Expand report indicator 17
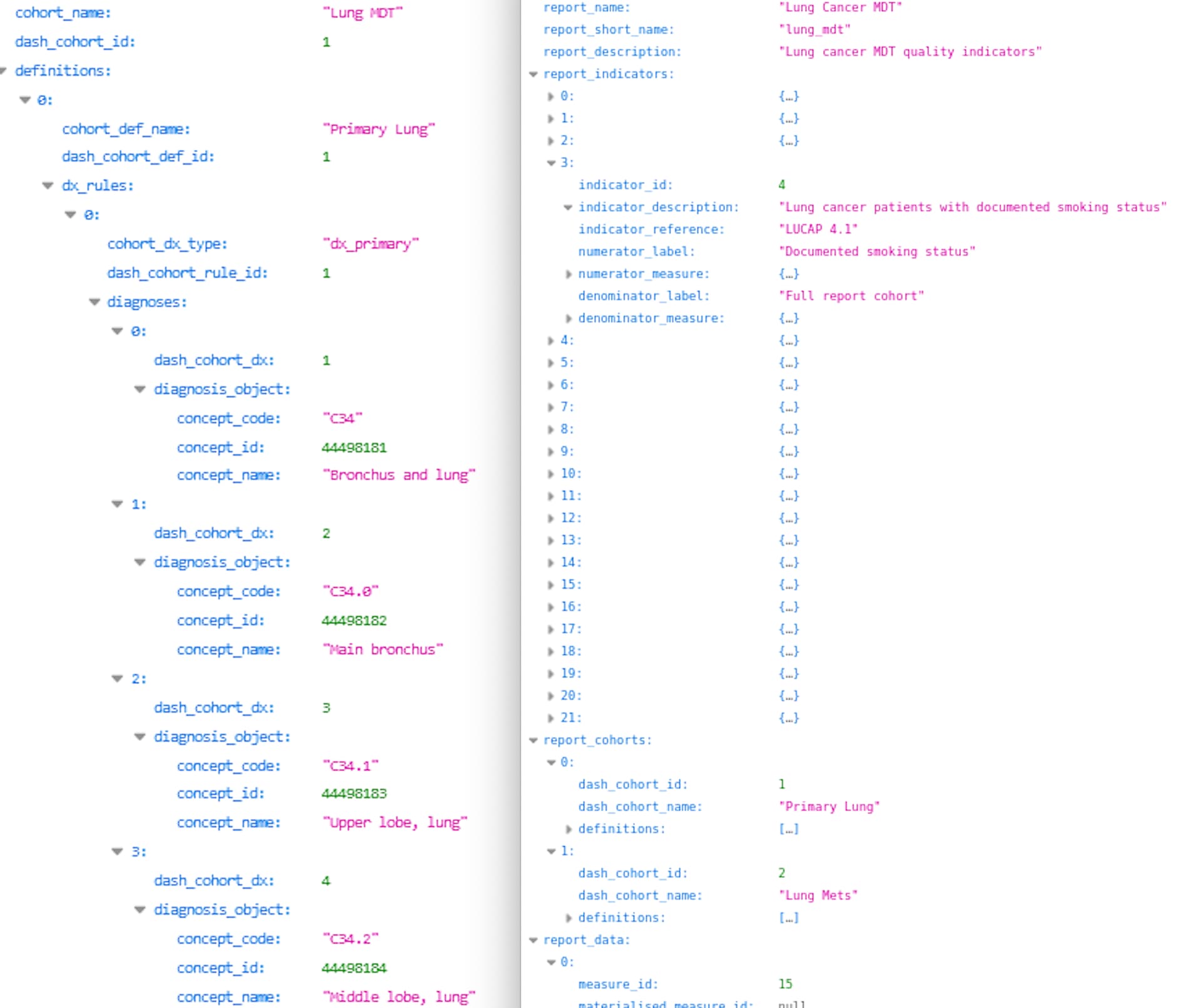Viewport: 1201px width, 1008px height. [x=550, y=629]
